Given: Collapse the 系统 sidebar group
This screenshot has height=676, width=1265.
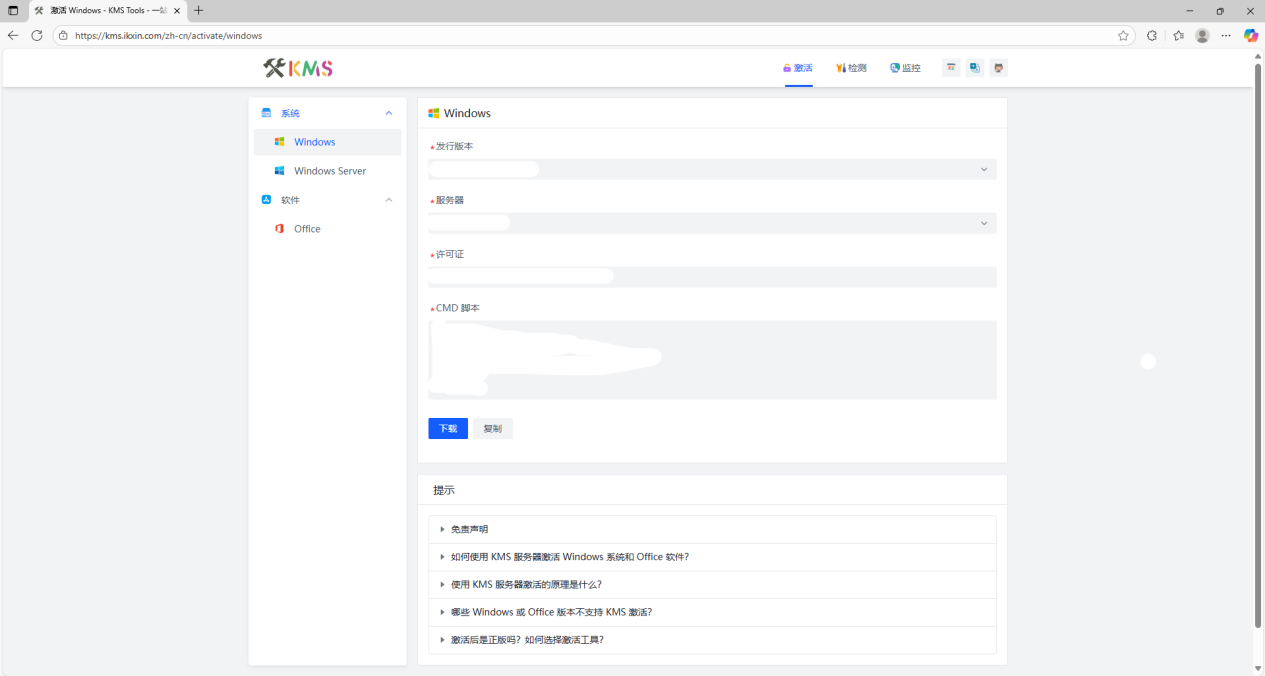Looking at the screenshot, I should coord(327,113).
